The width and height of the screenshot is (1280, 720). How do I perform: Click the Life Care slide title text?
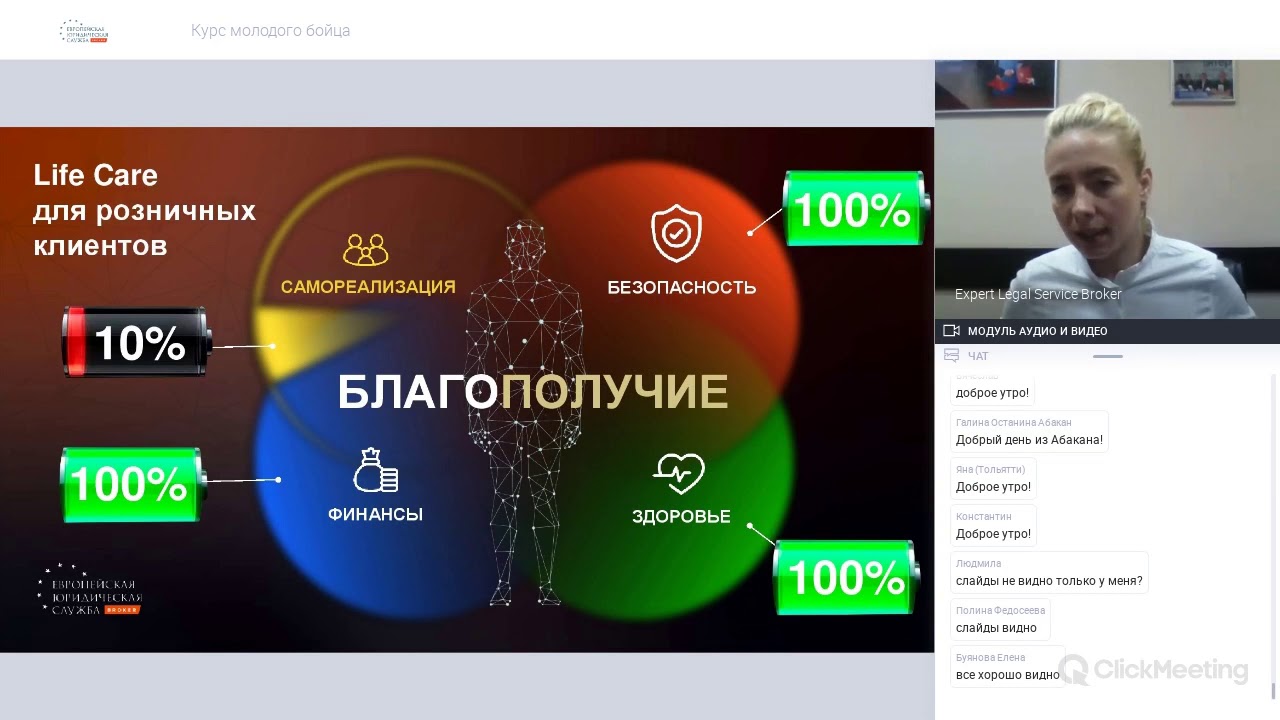point(144,210)
